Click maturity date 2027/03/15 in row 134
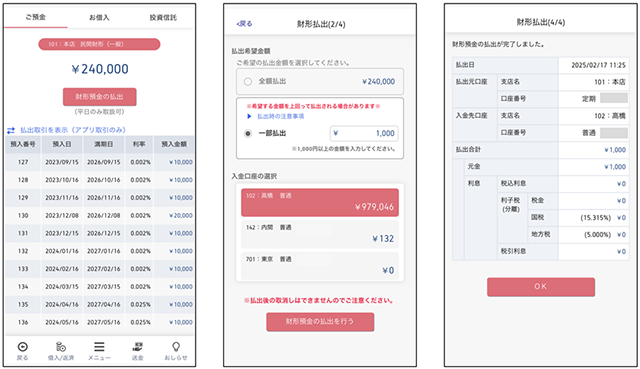The image size is (640, 369). point(104,287)
